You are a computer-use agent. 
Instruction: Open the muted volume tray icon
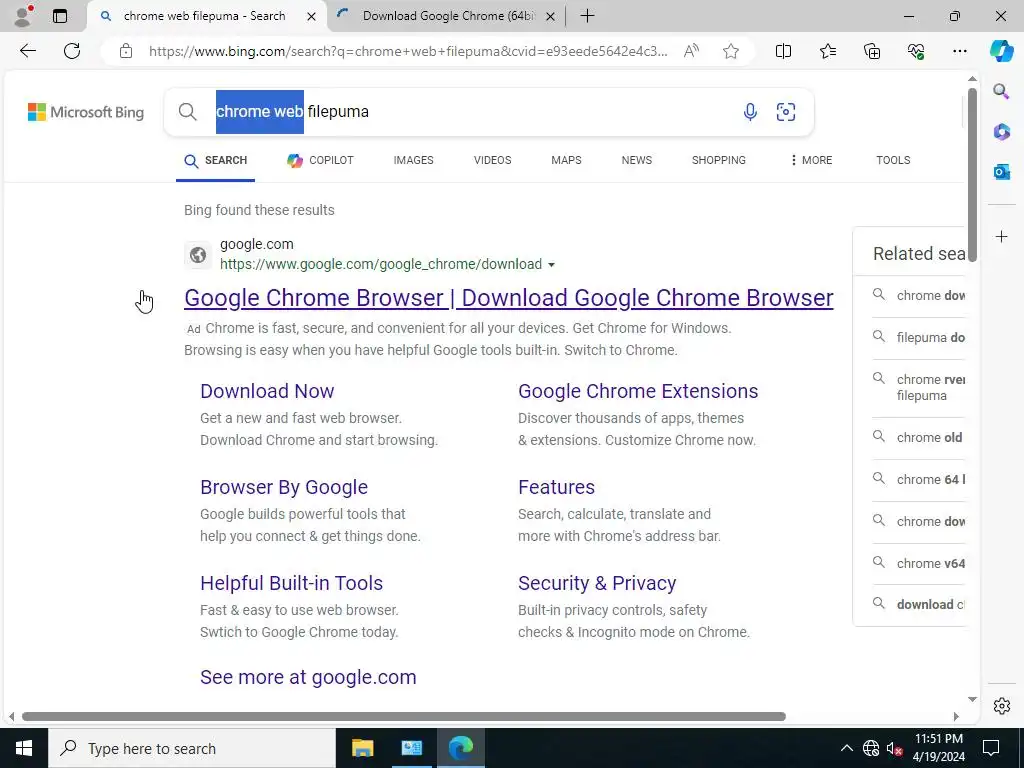click(894, 748)
